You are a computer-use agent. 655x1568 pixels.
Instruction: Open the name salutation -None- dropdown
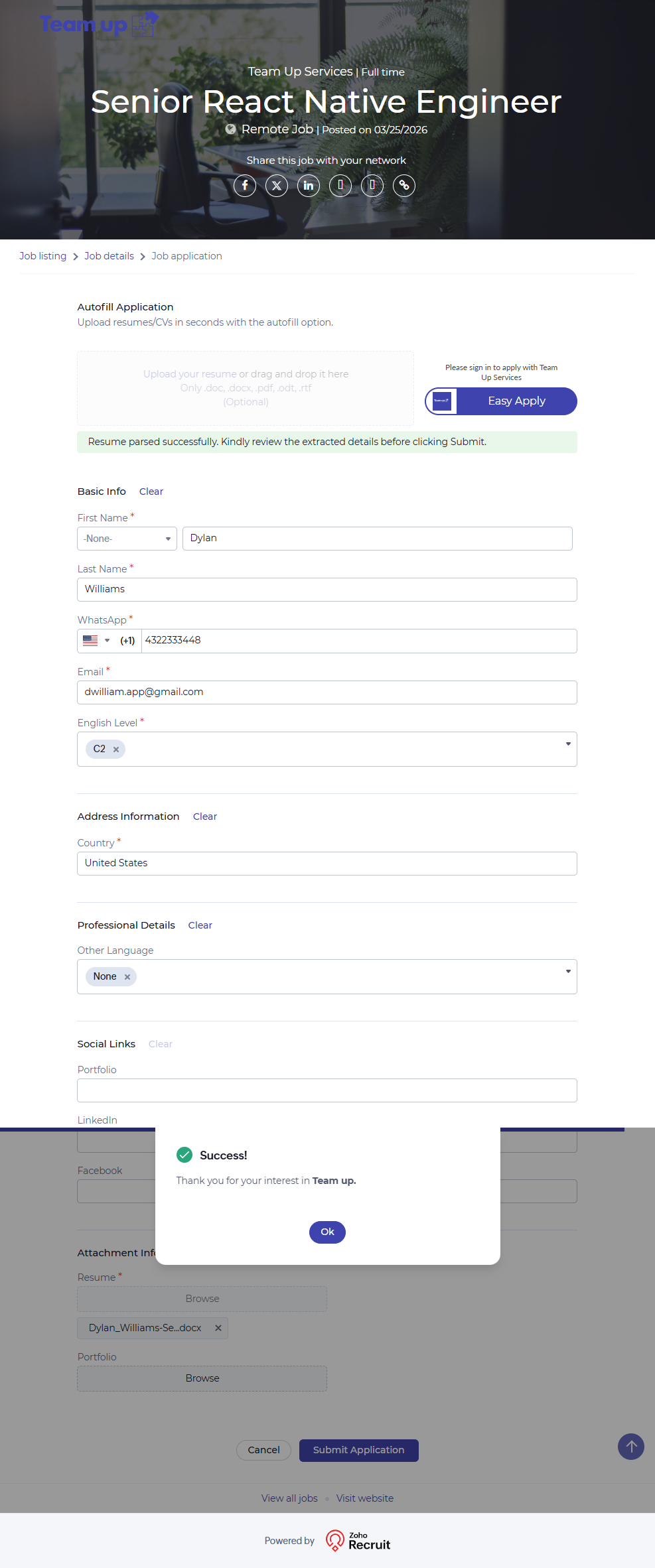click(127, 539)
